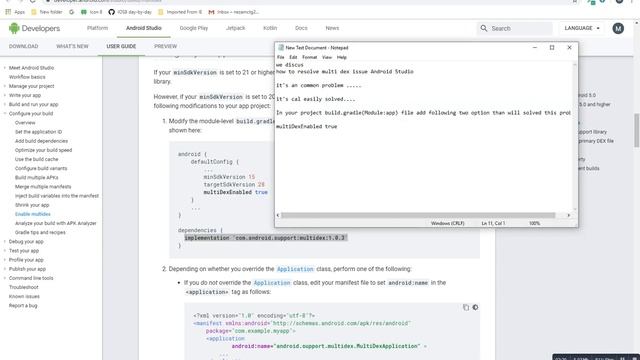Click the copy code icon in XML snippet
640x360 pixels.
point(466,307)
